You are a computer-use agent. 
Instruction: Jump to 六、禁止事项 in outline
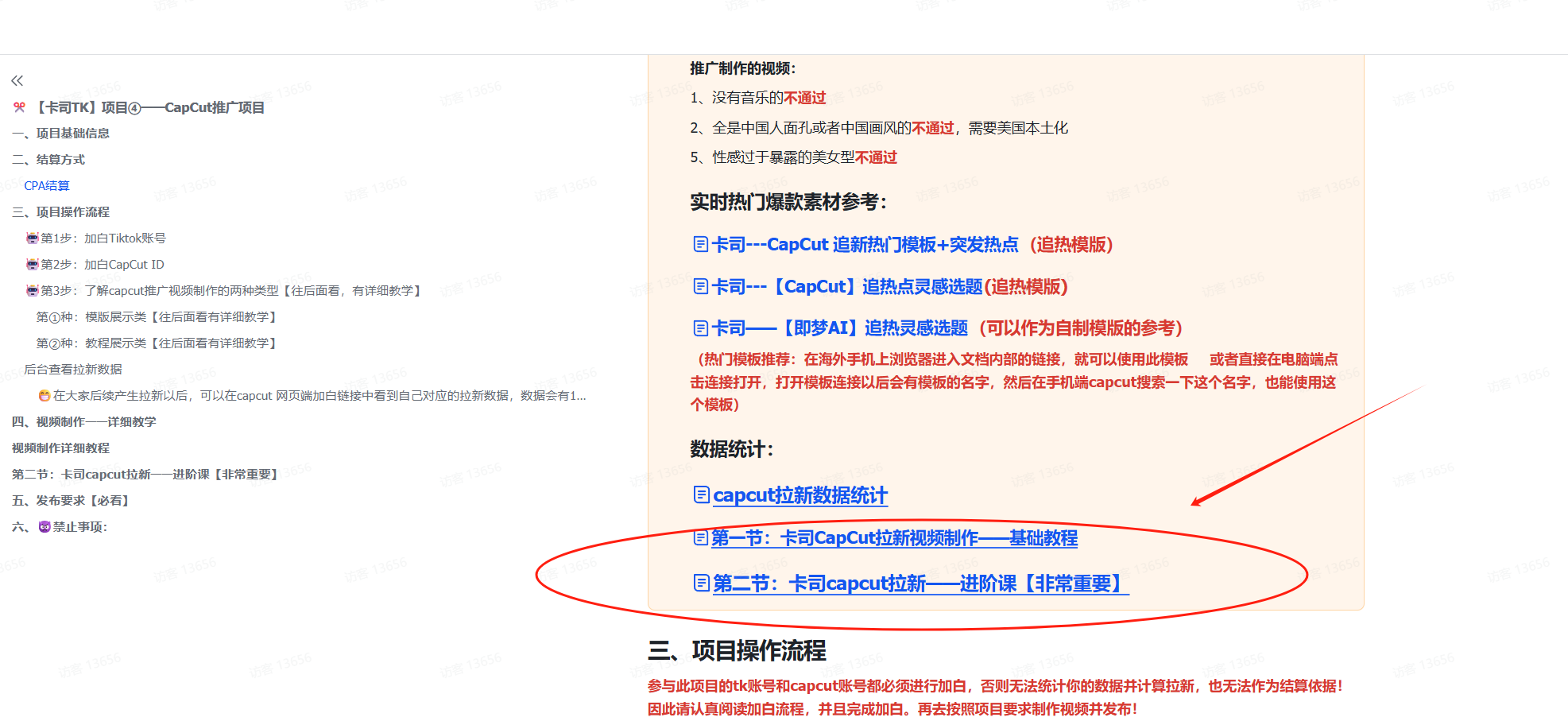tap(60, 527)
